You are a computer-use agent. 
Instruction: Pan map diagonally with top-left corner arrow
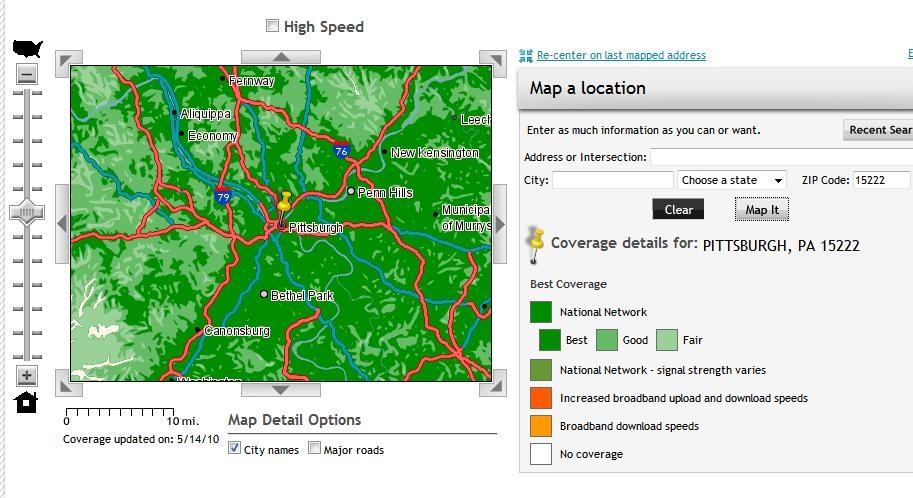pyautogui.click(x=62, y=59)
